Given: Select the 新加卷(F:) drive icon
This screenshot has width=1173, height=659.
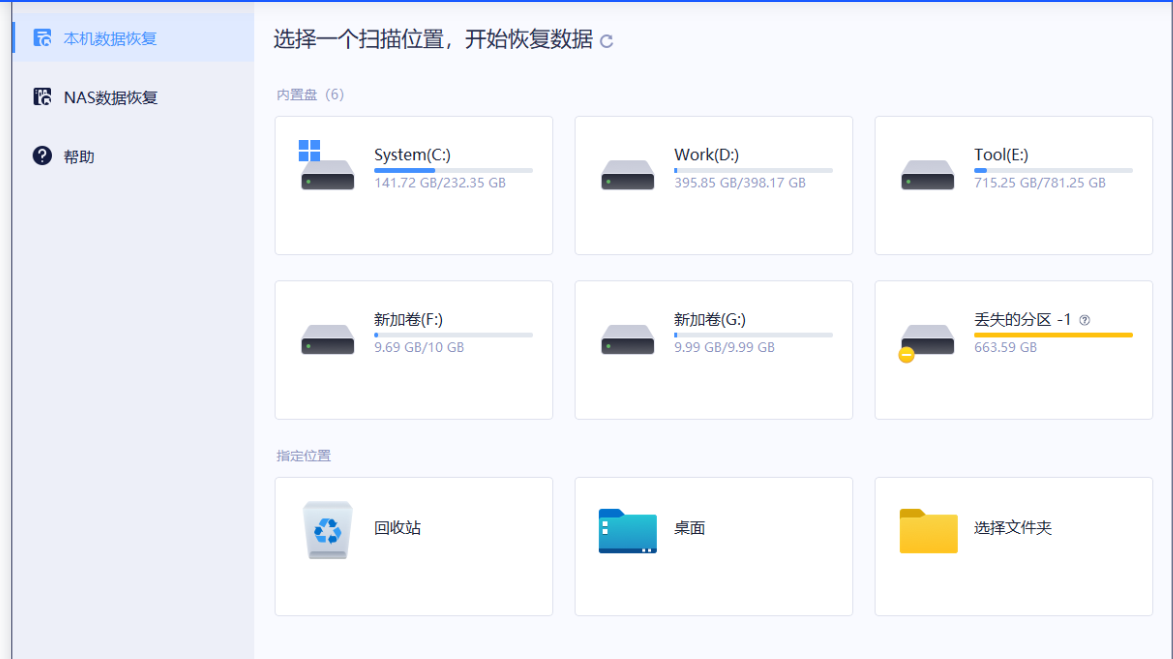Looking at the screenshot, I should (x=328, y=339).
